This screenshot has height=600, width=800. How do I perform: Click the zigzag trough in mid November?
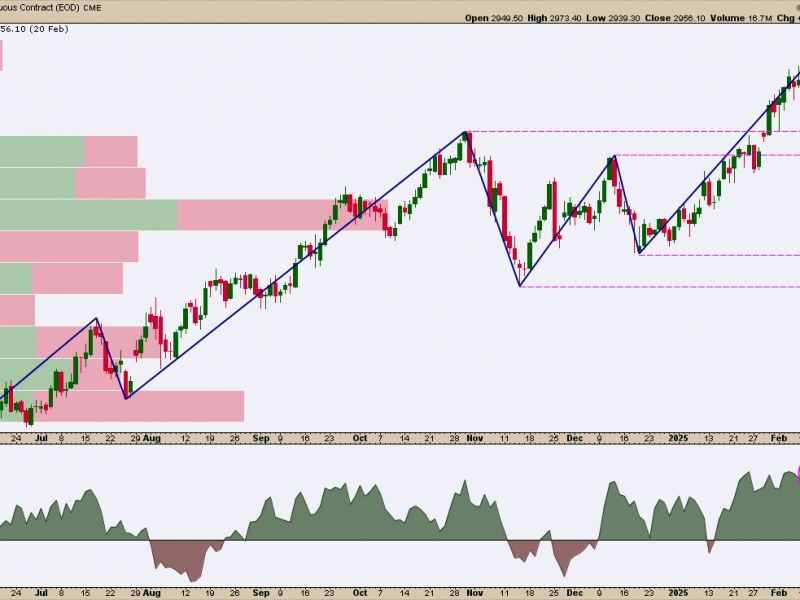click(520, 286)
